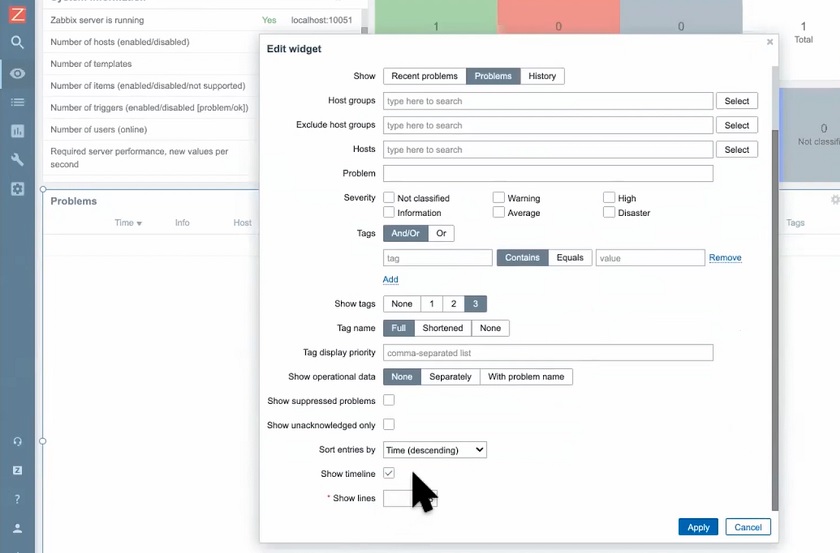Set Show tags to 3
The width and height of the screenshot is (840, 553).
[x=475, y=304]
